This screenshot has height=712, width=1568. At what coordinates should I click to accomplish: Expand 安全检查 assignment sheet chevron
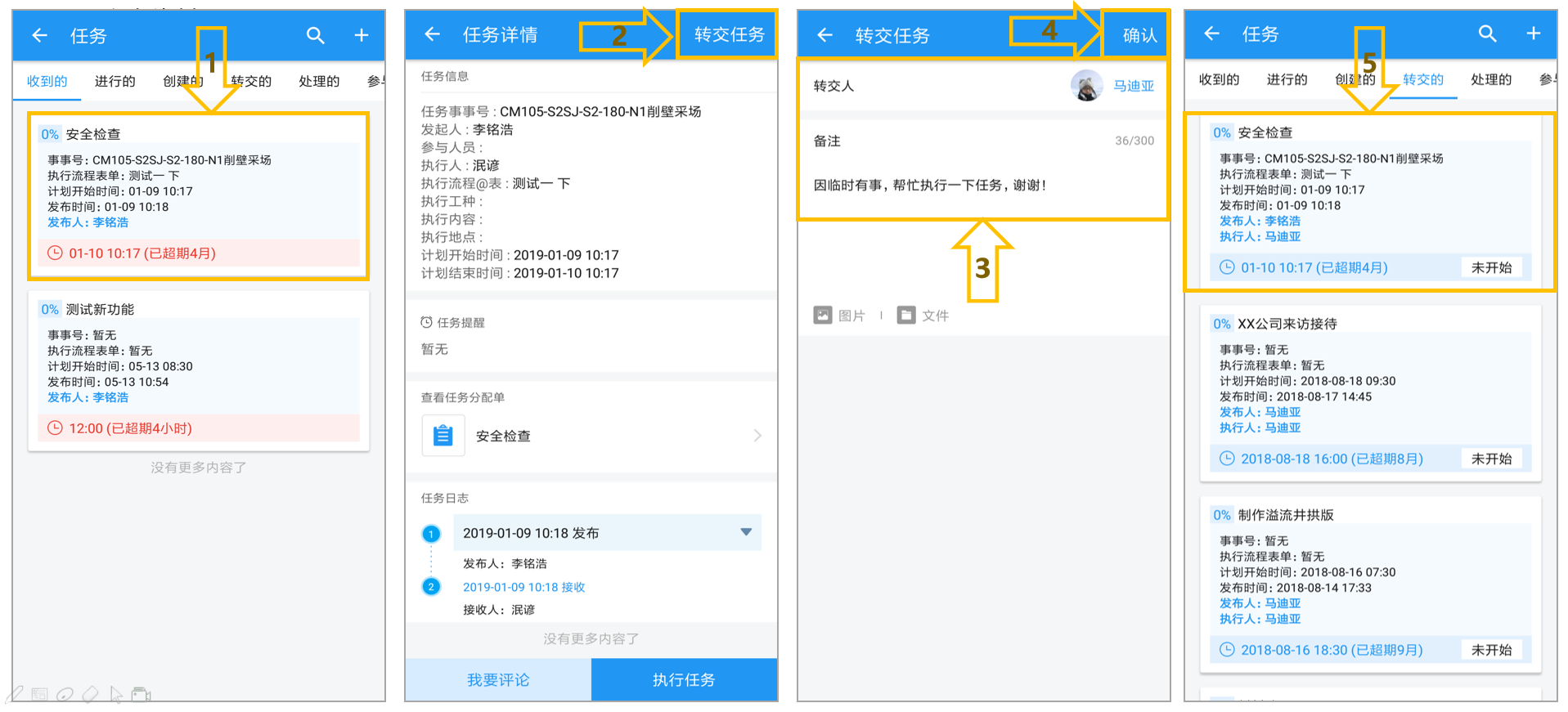click(x=757, y=436)
